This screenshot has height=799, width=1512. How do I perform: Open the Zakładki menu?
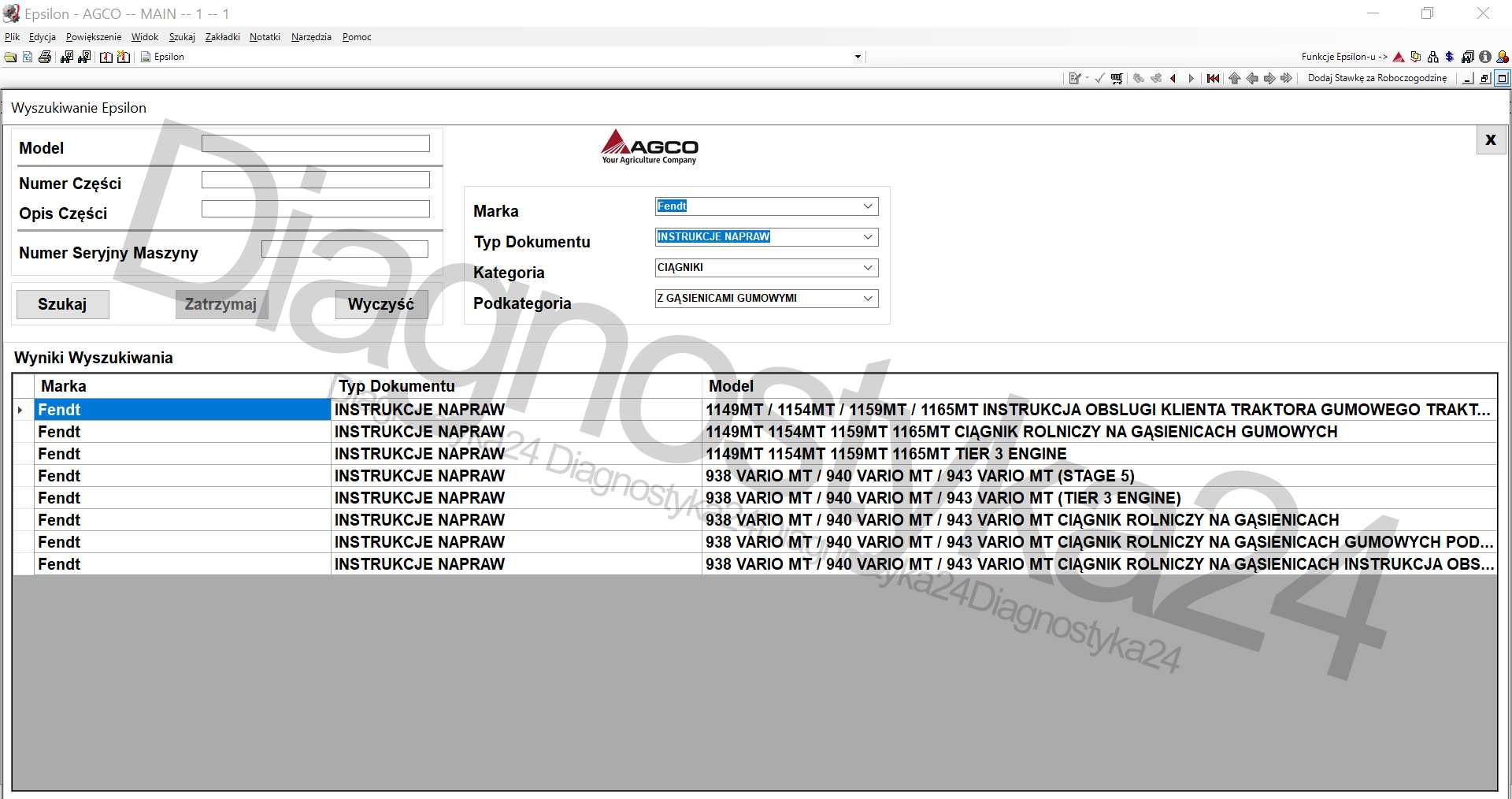click(x=222, y=37)
